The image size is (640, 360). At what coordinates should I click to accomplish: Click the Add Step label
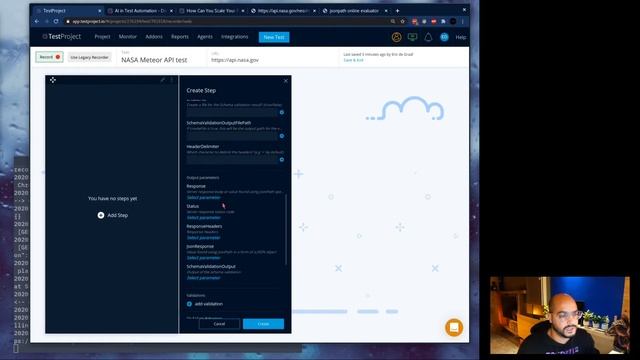point(118,215)
